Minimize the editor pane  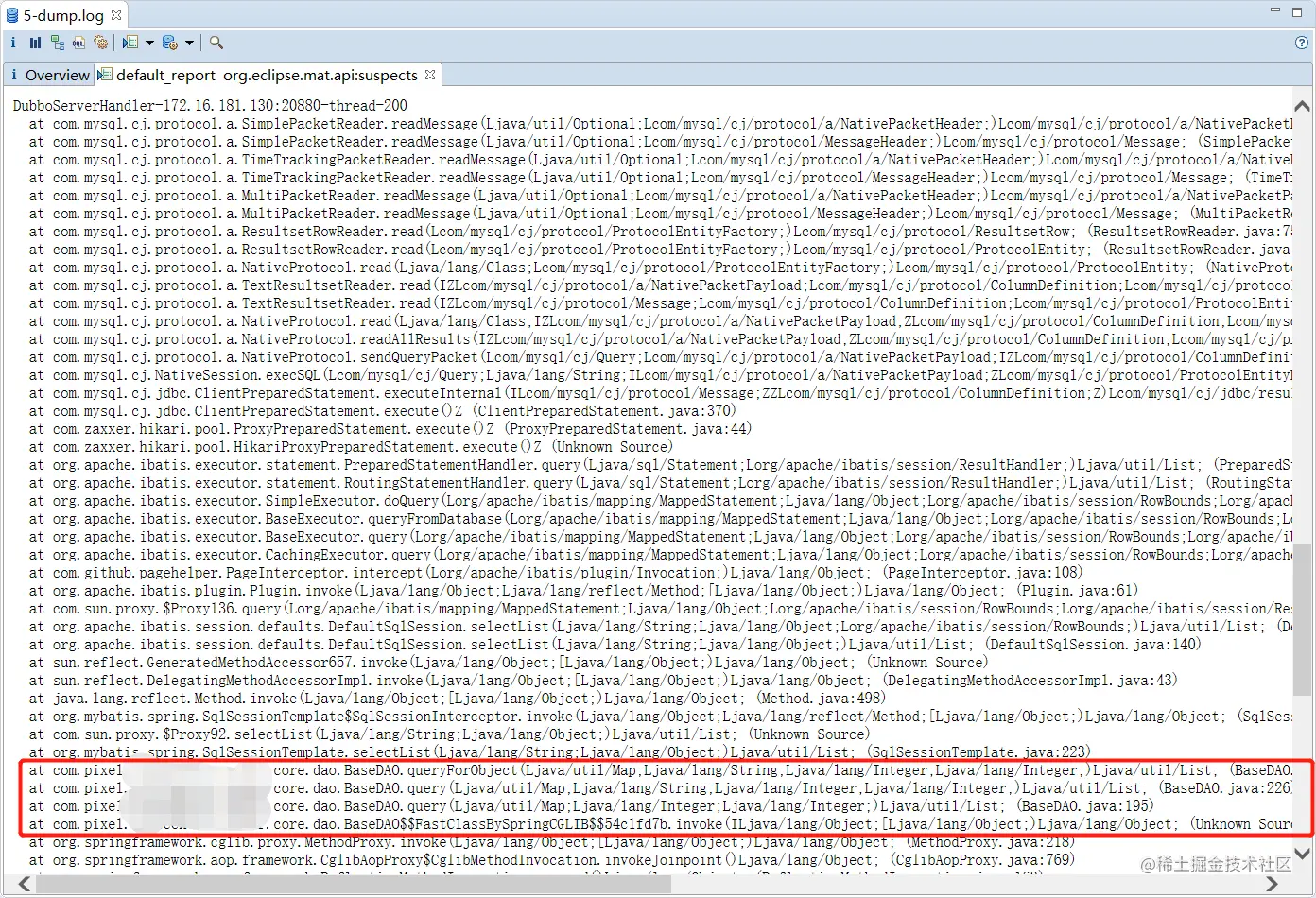[x=1274, y=10]
